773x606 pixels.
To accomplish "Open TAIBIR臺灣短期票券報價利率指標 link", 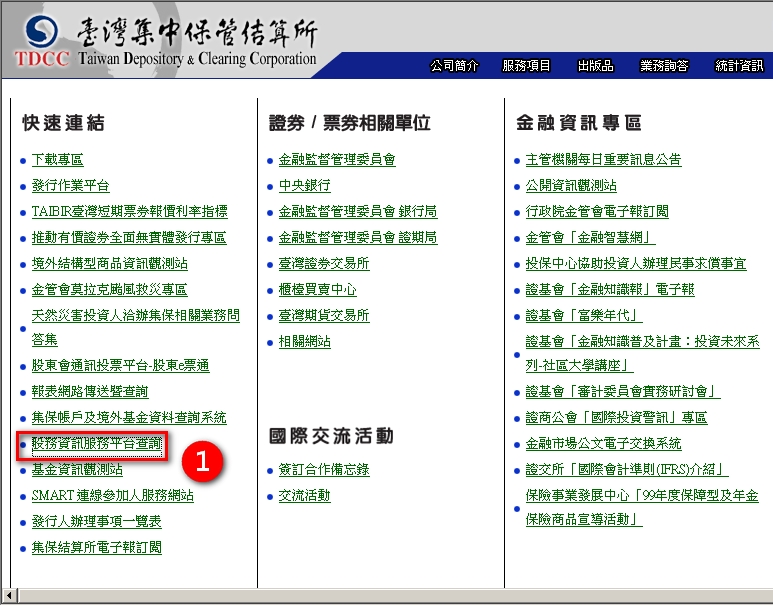I will [130, 212].
